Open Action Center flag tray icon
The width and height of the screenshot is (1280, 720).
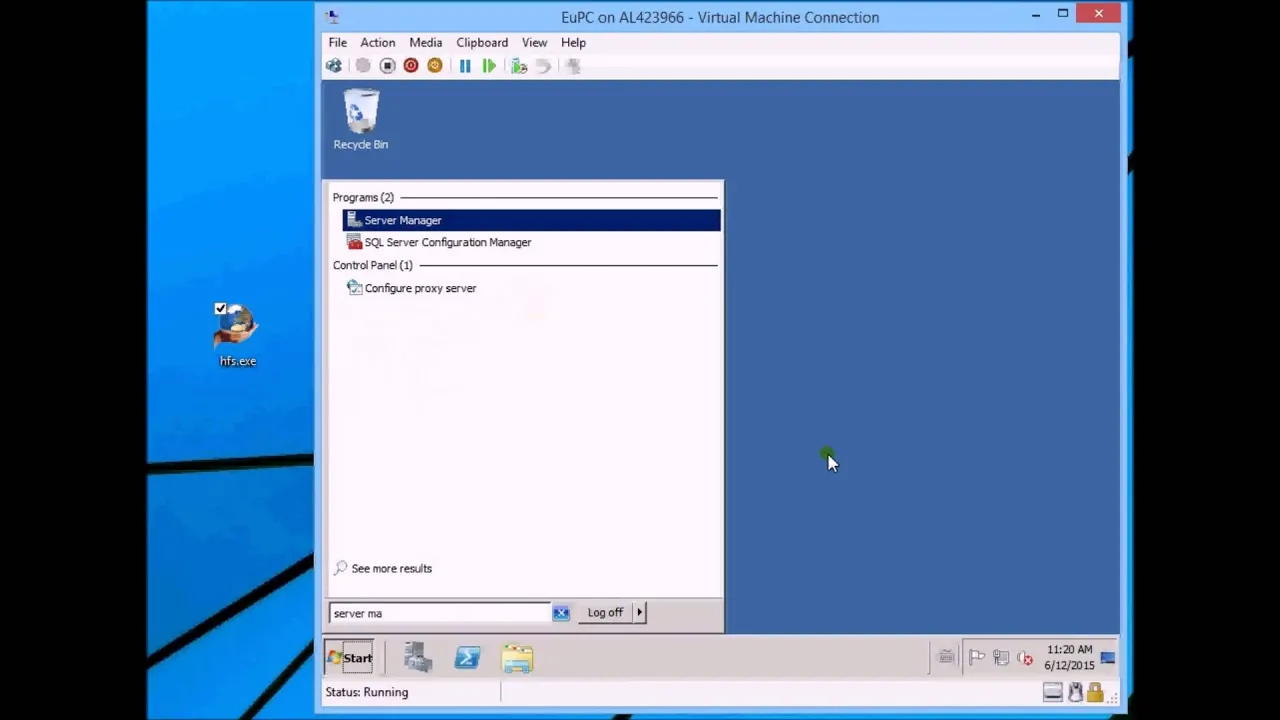[977, 658]
